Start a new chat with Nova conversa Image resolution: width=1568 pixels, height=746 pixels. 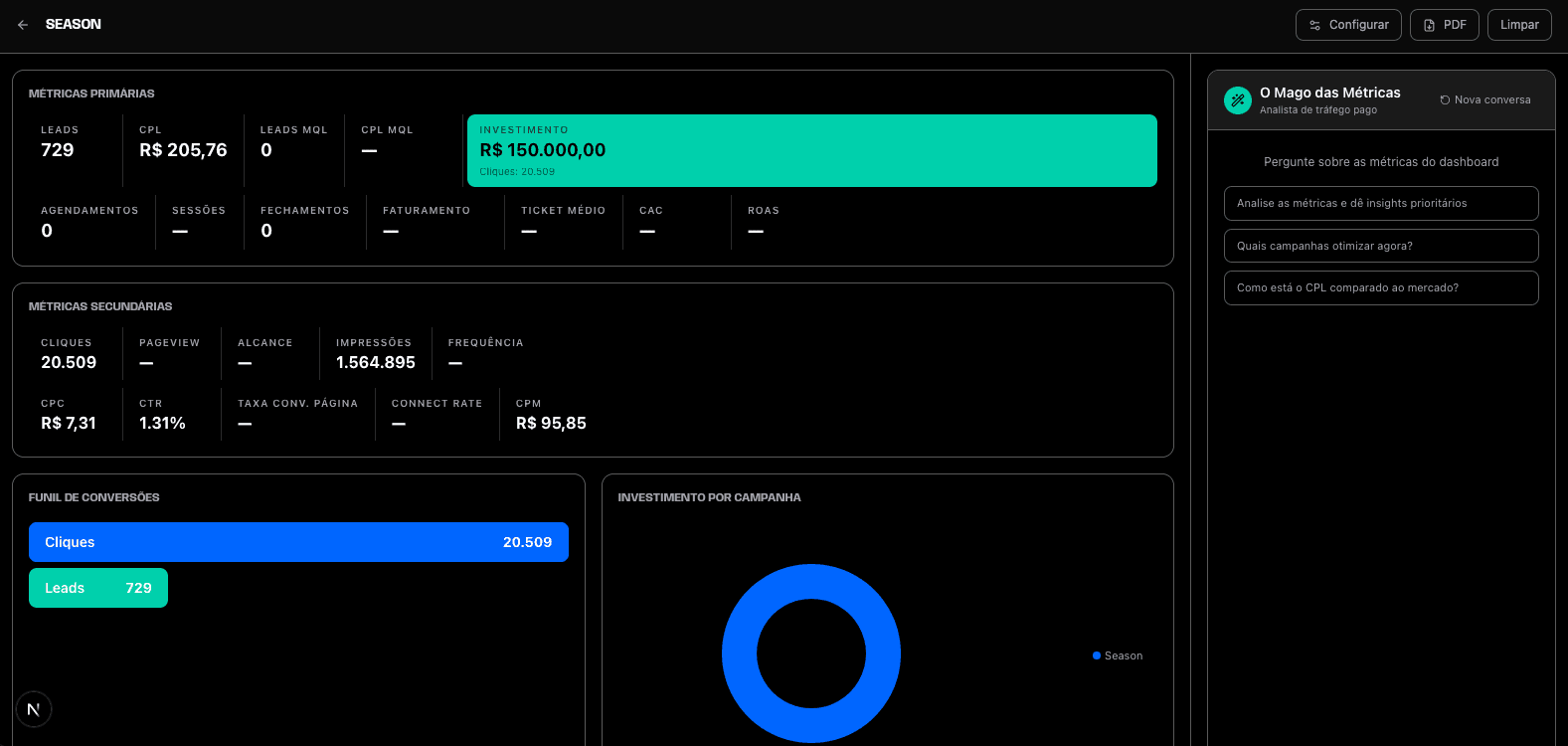1485,100
